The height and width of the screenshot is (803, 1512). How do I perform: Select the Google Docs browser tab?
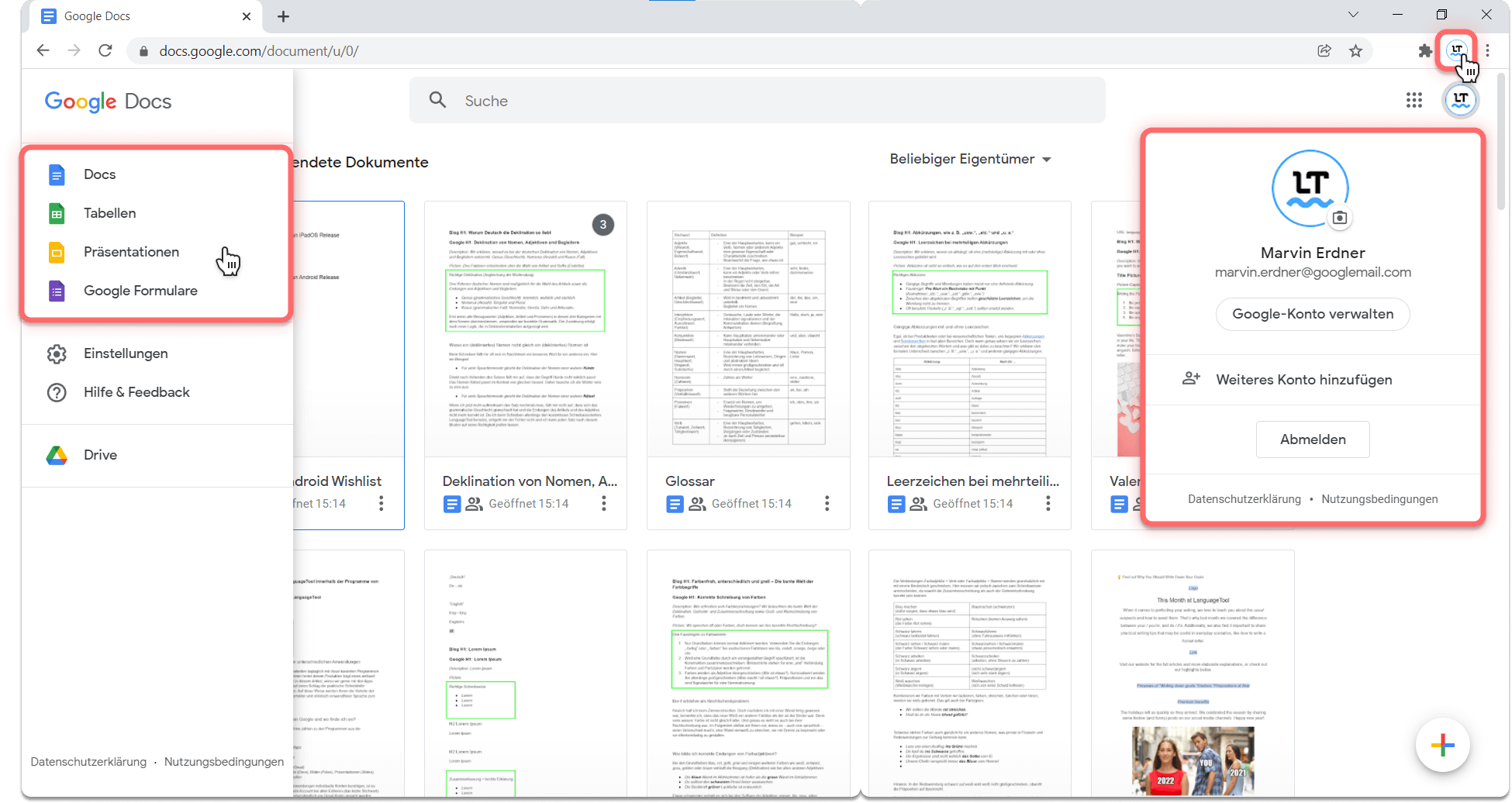(146, 16)
